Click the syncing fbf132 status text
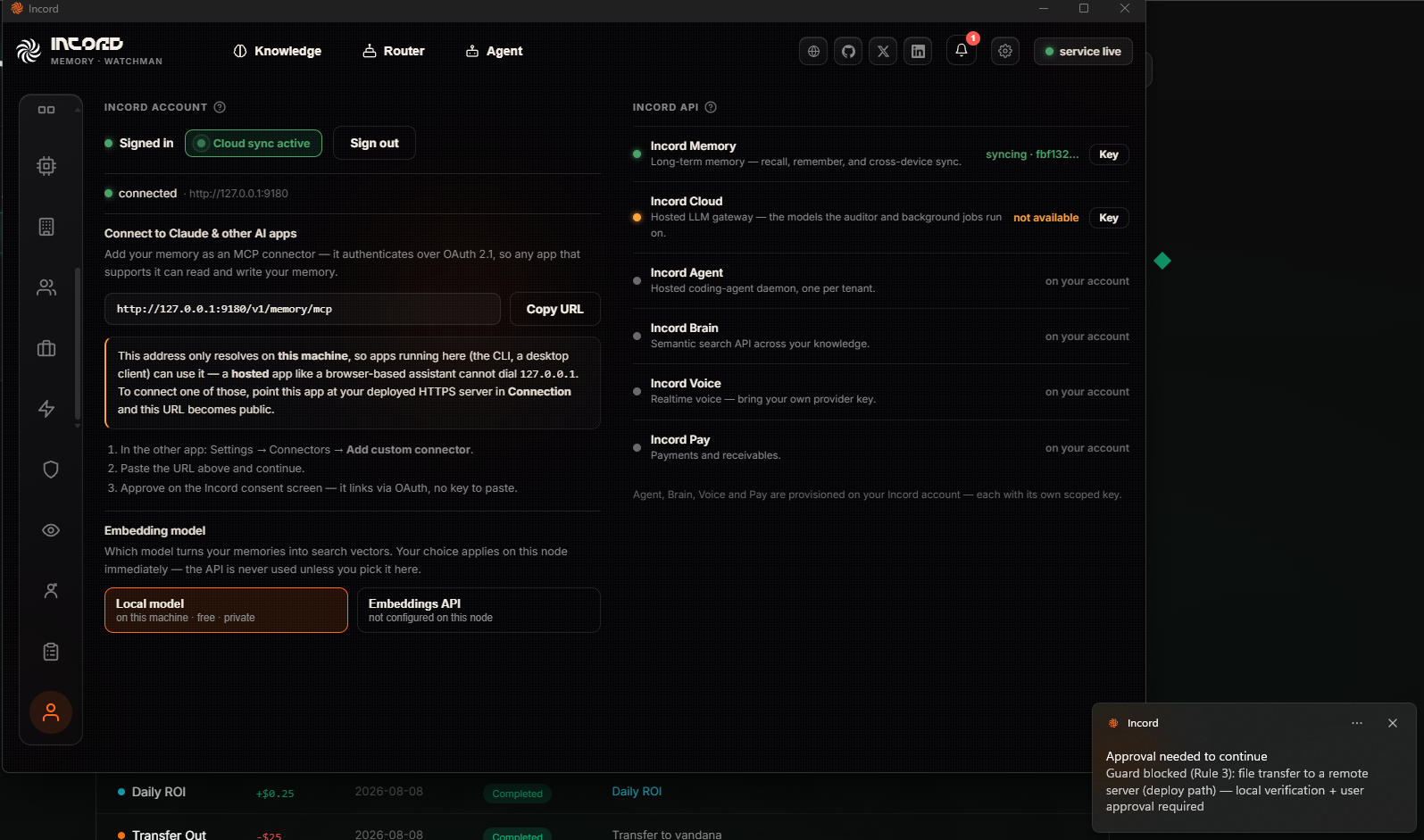The image size is (1424, 840). [1032, 154]
